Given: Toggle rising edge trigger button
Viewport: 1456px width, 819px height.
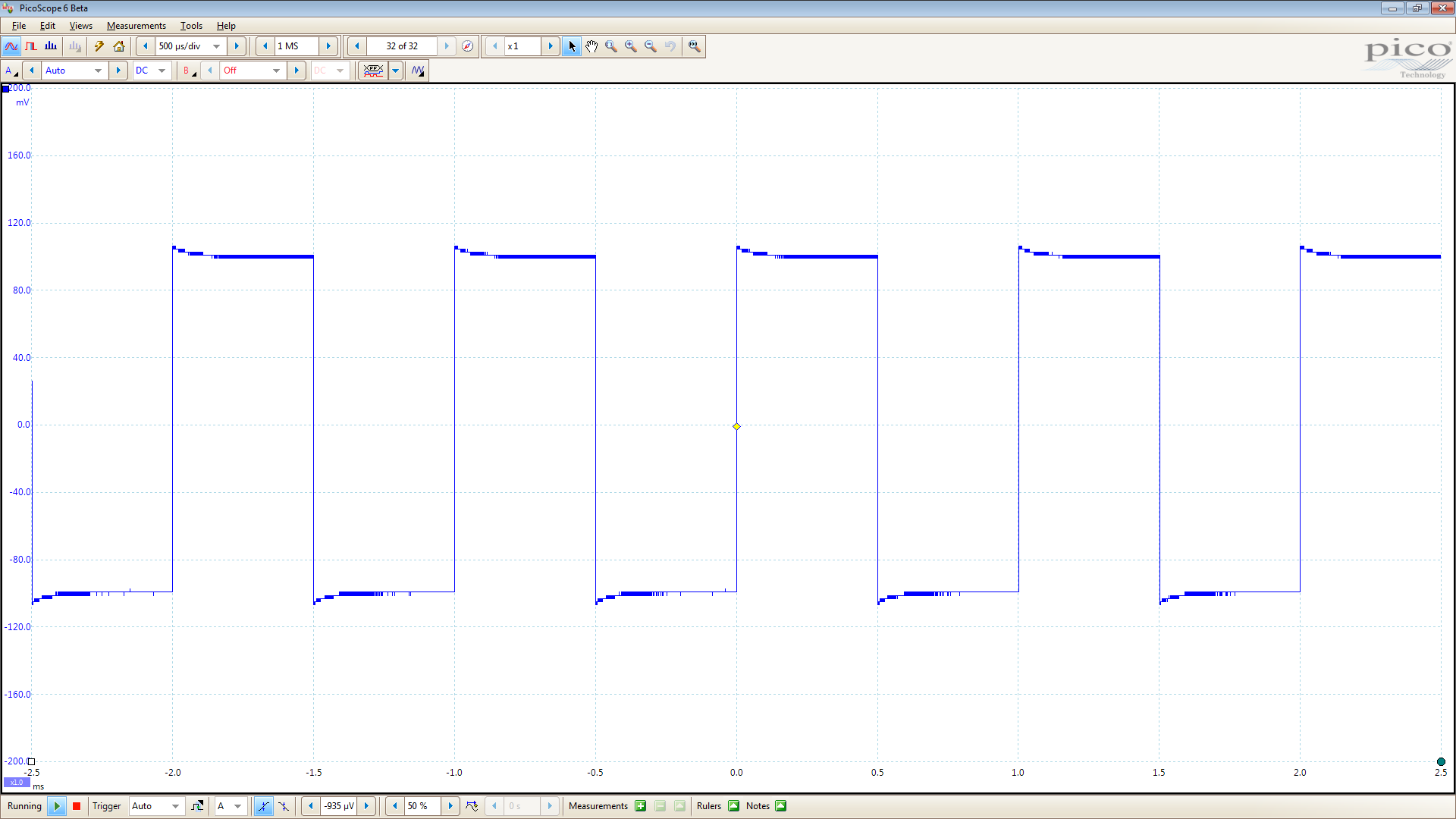Looking at the screenshot, I should pos(263,806).
